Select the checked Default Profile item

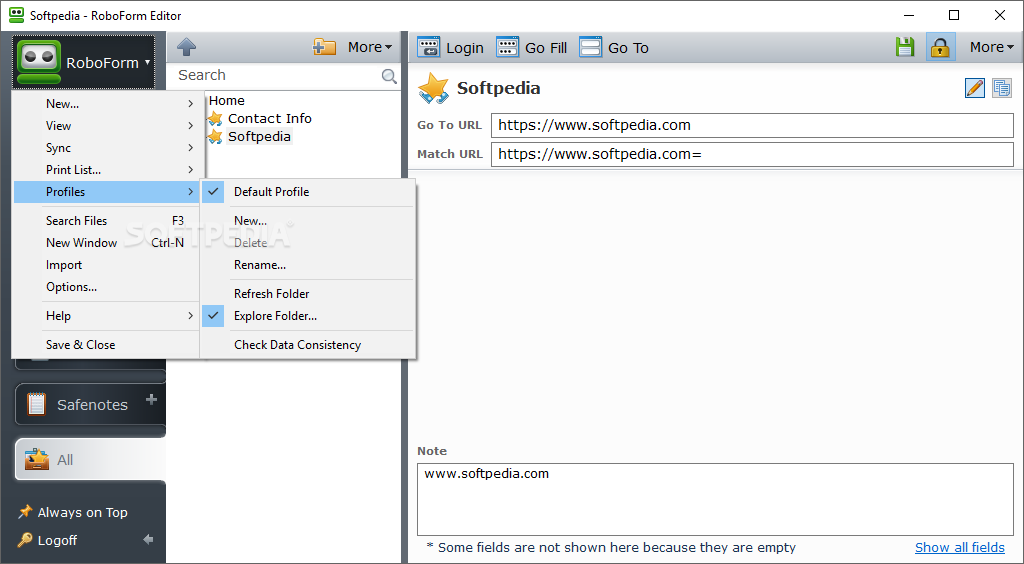(308, 192)
